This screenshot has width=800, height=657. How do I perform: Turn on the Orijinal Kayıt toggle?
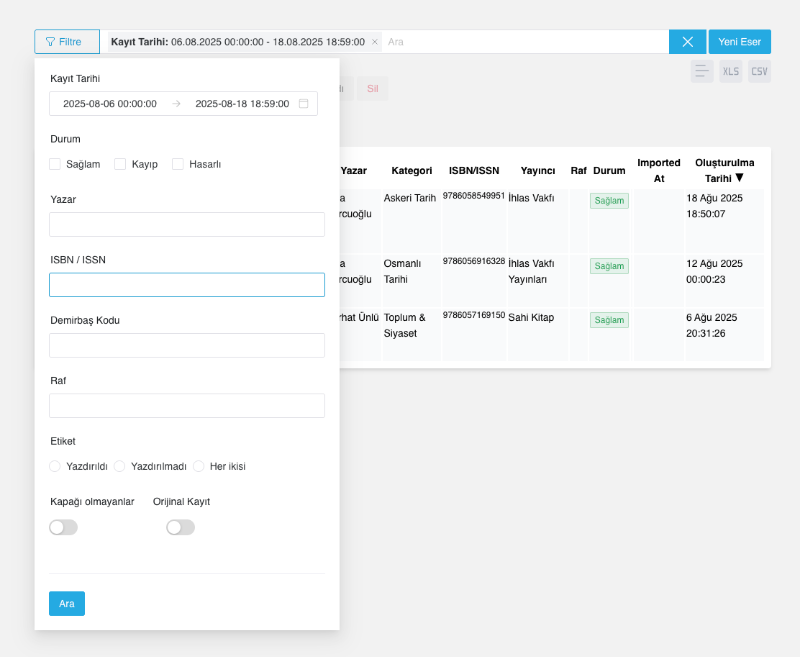click(x=180, y=527)
